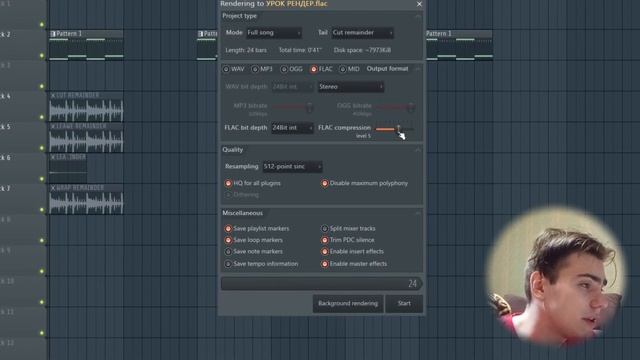Click the Total time 0'41" readout
The image size is (640, 360).
(300, 50)
